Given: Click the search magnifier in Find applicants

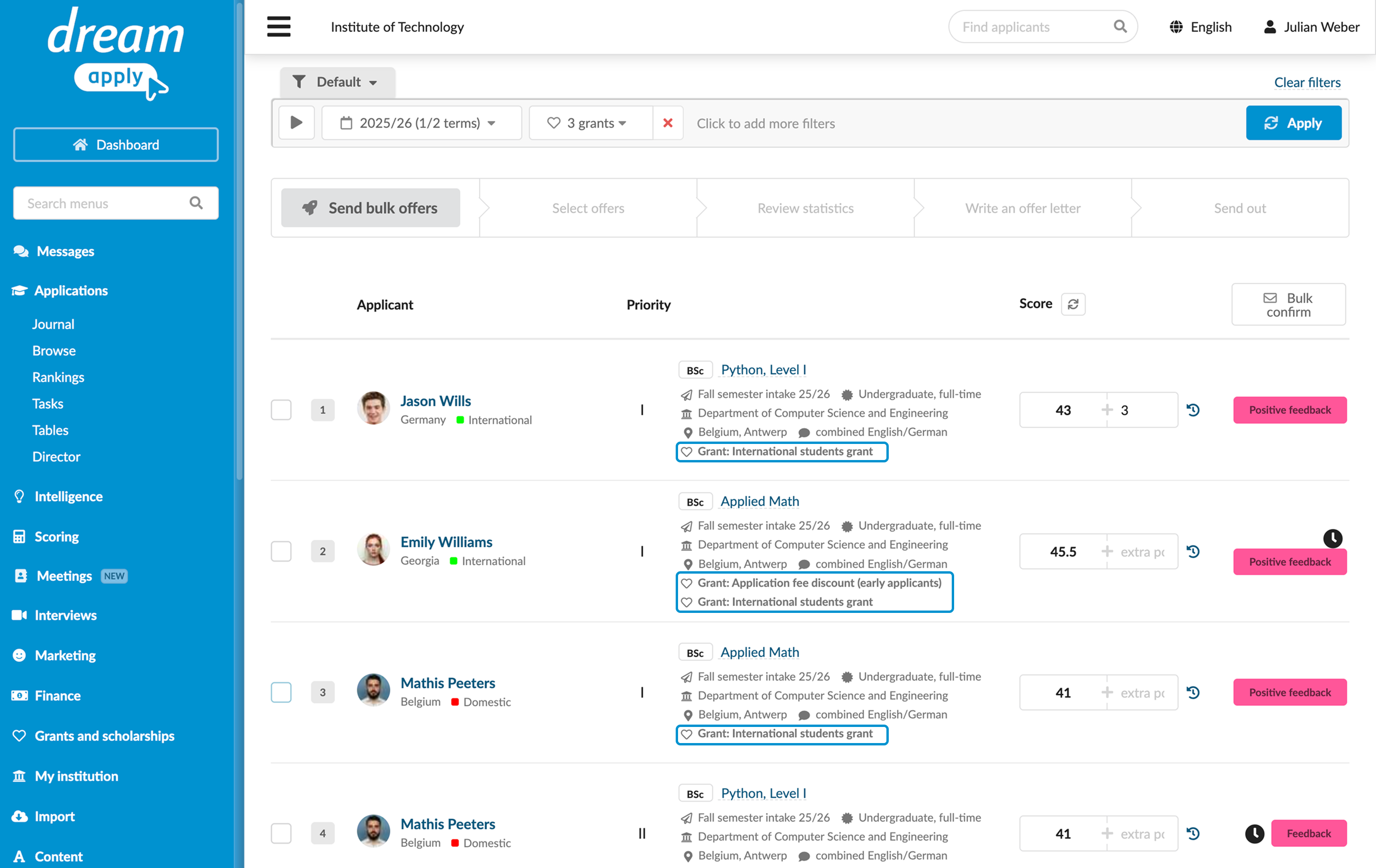Looking at the screenshot, I should 1120,27.
